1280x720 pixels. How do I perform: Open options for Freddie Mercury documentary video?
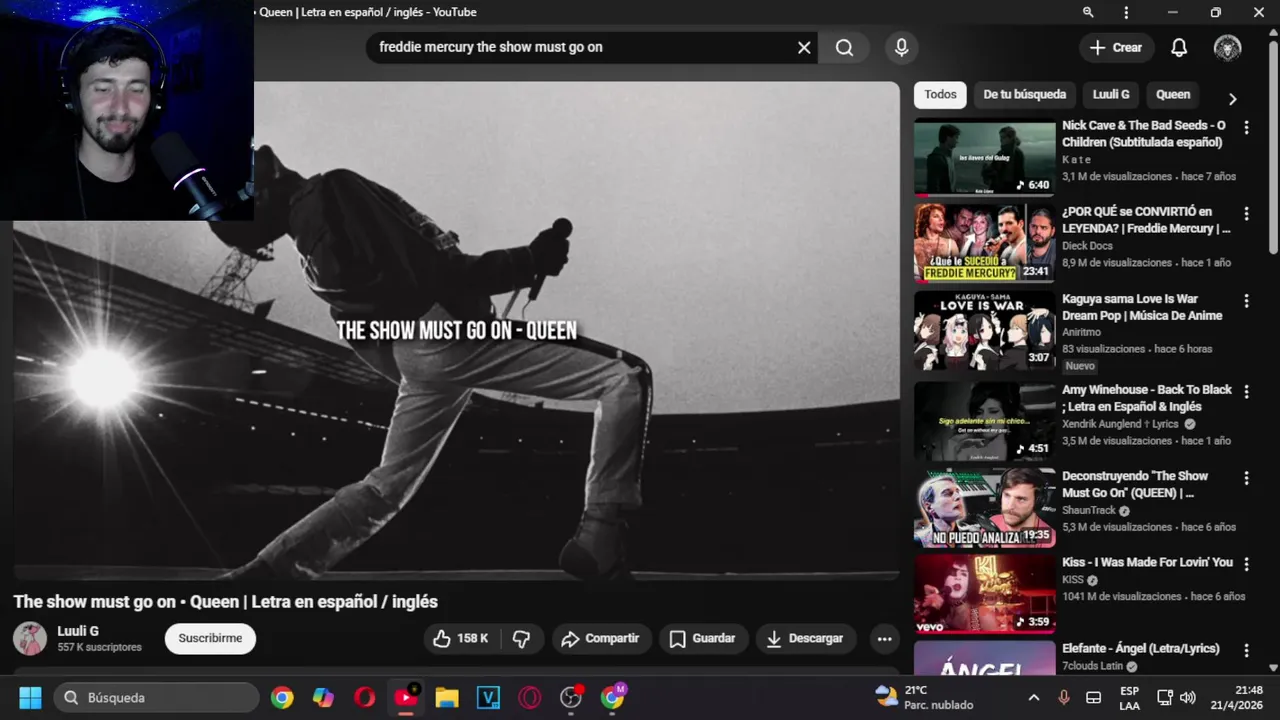[x=1246, y=213]
